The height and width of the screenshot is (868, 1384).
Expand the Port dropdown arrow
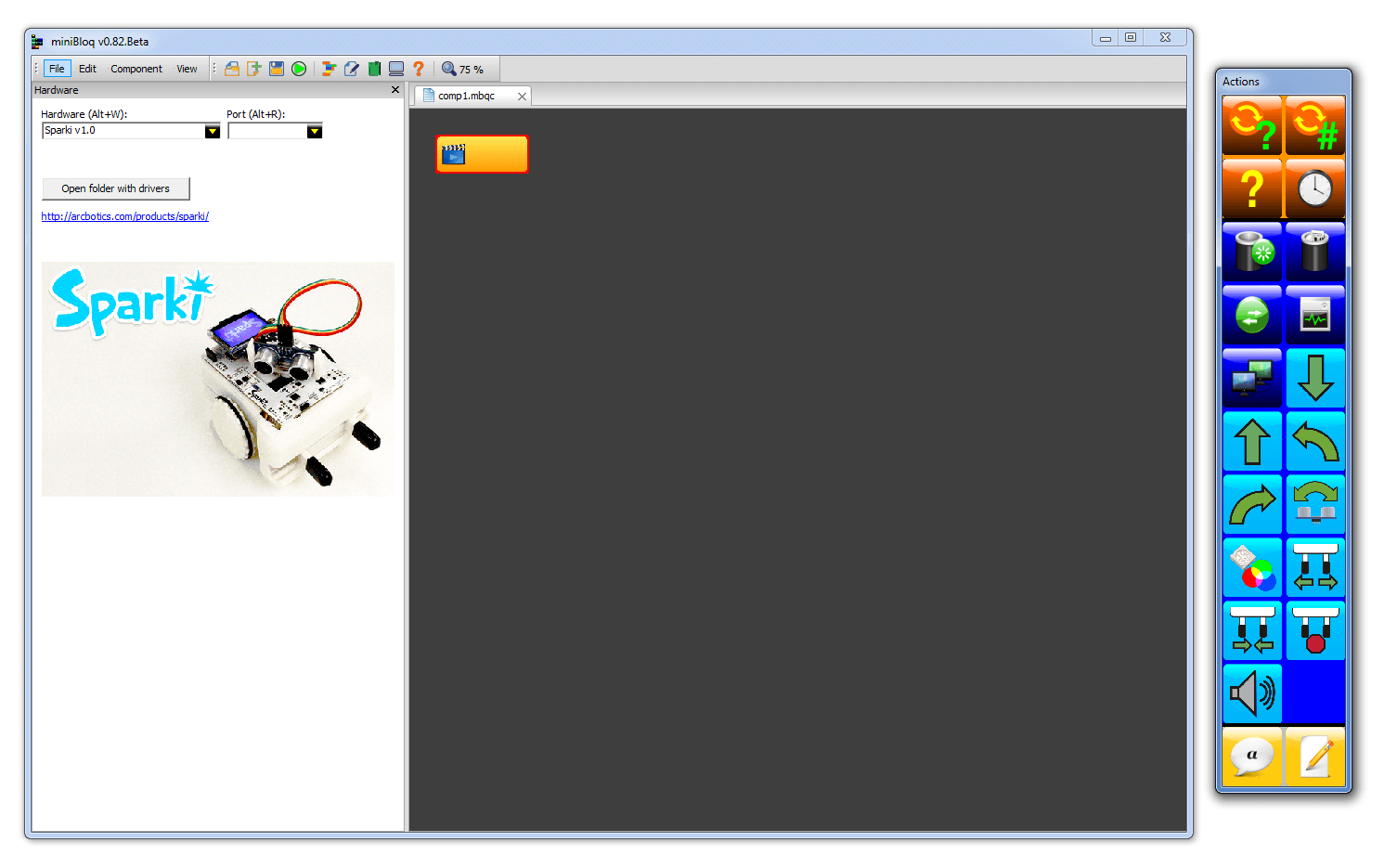coord(315,131)
